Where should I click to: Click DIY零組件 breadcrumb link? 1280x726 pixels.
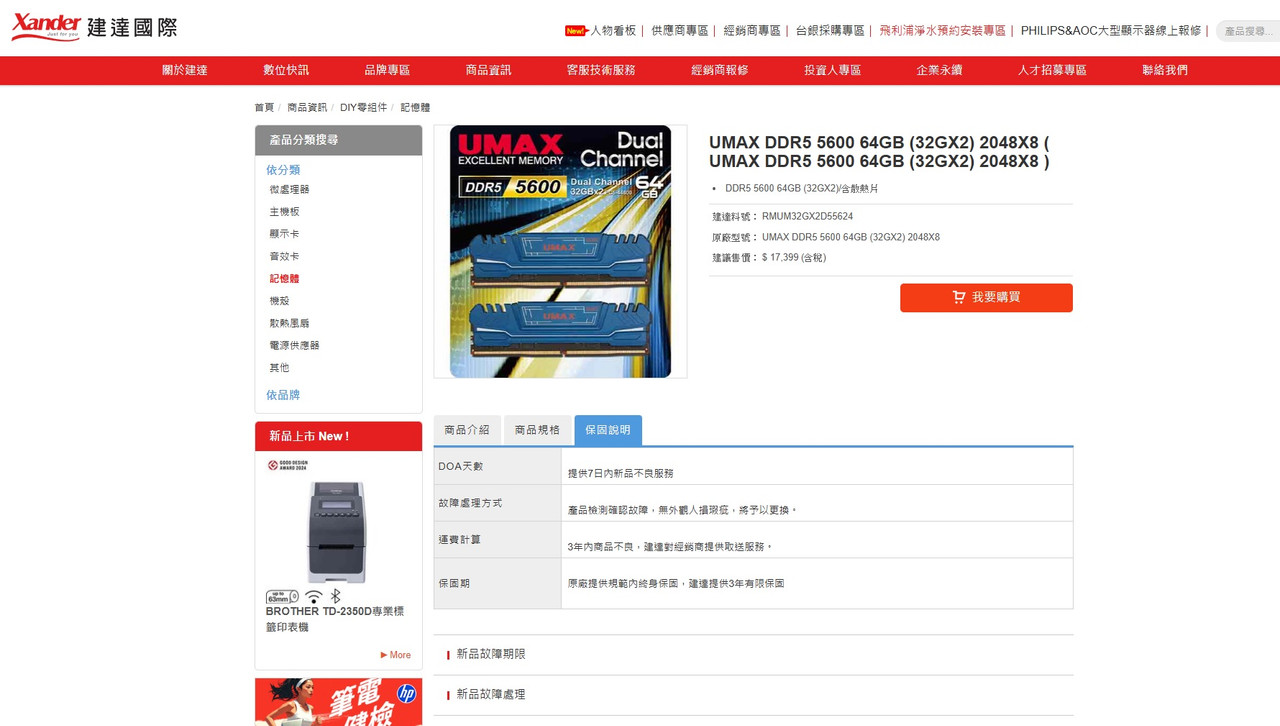point(363,107)
